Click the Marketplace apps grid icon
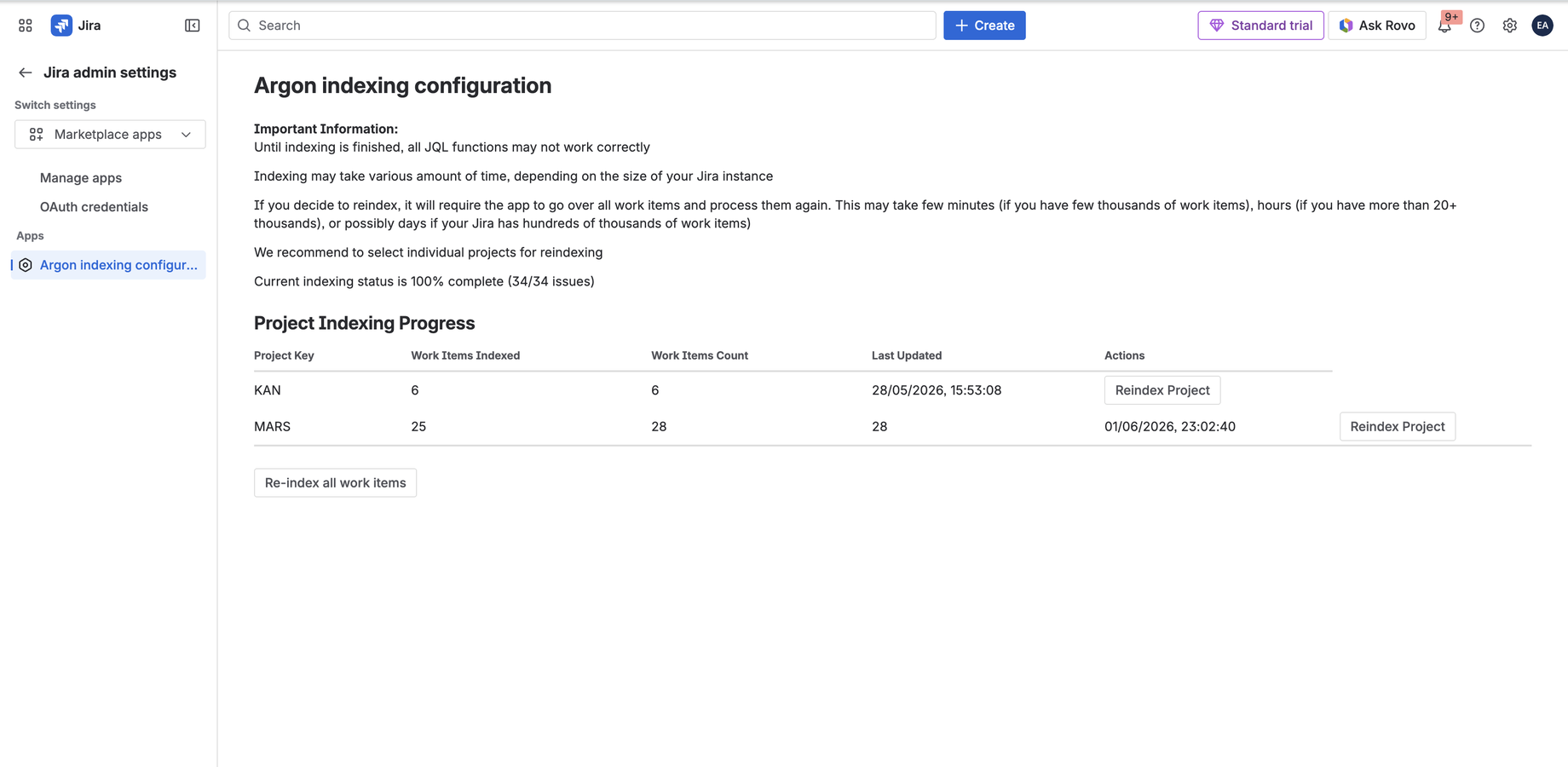Viewport: 1568px width, 767px height. (x=36, y=135)
